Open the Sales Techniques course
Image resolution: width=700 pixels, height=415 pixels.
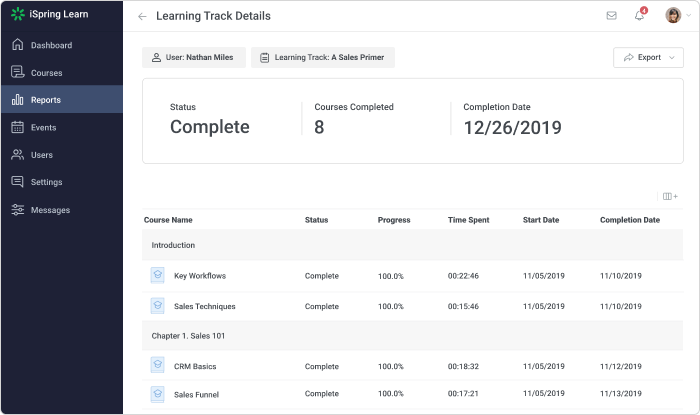(x=204, y=306)
